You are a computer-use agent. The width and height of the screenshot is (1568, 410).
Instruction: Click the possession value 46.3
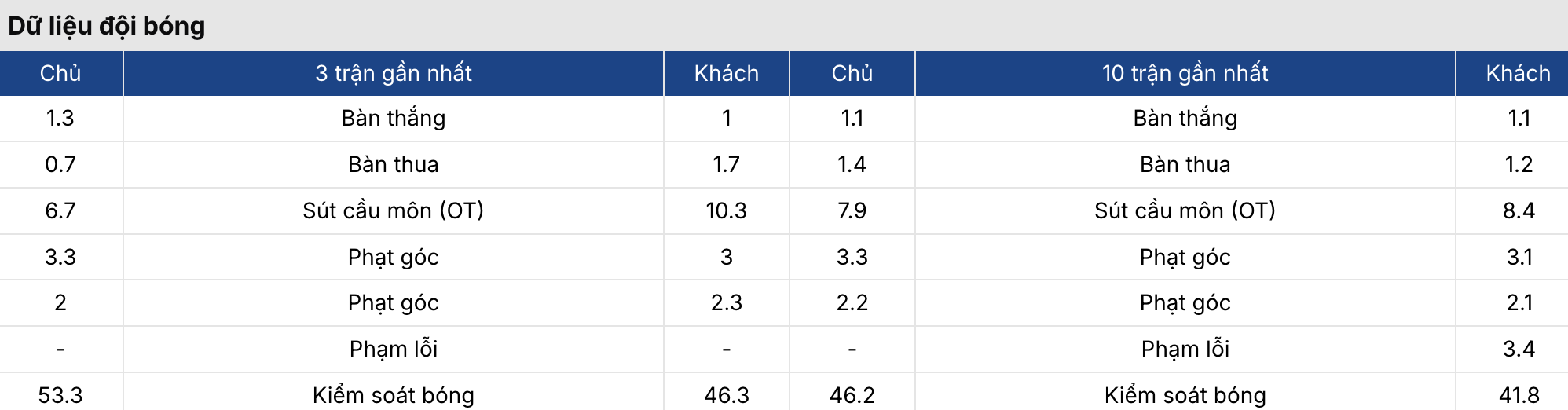tap(726, 394)
